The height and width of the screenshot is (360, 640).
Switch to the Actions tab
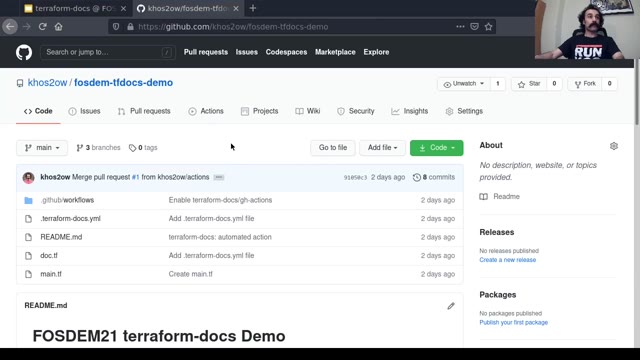206,111
